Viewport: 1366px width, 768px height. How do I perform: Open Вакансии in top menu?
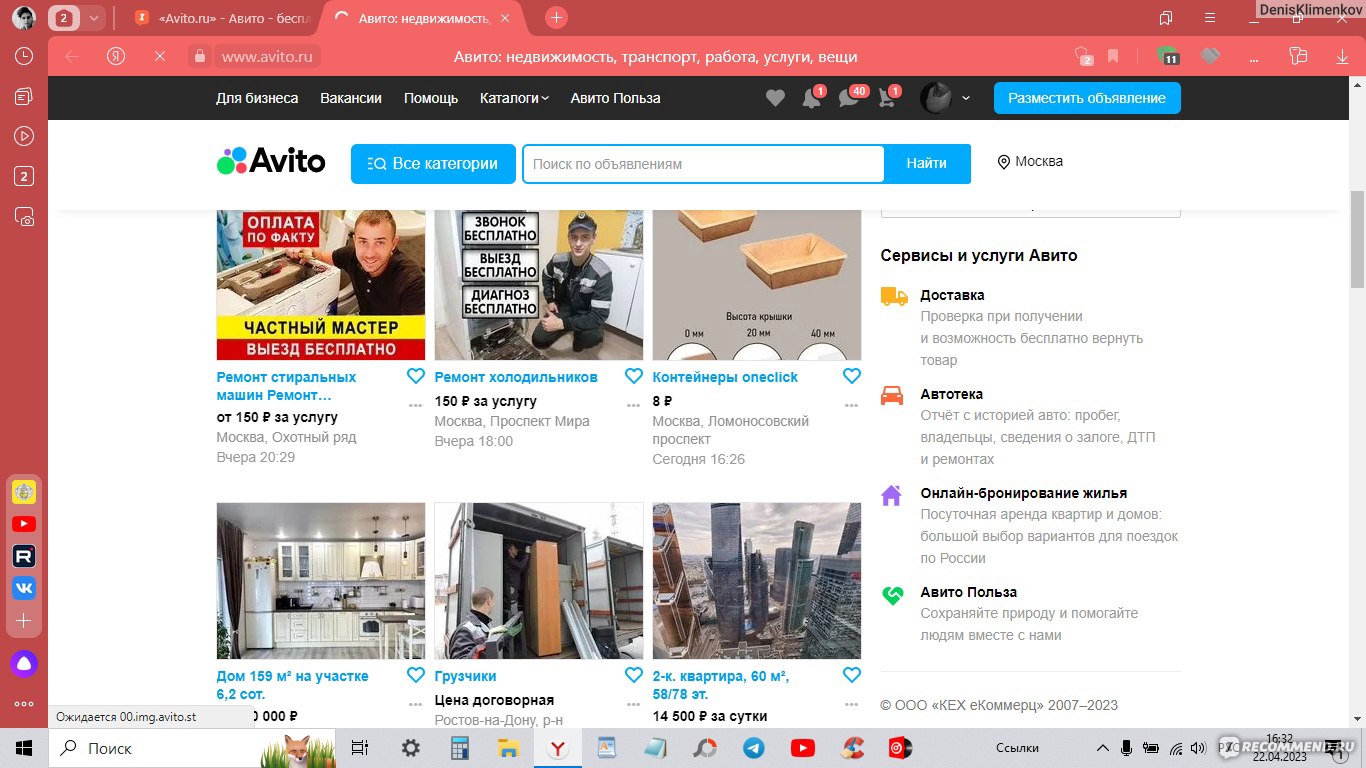351,98
